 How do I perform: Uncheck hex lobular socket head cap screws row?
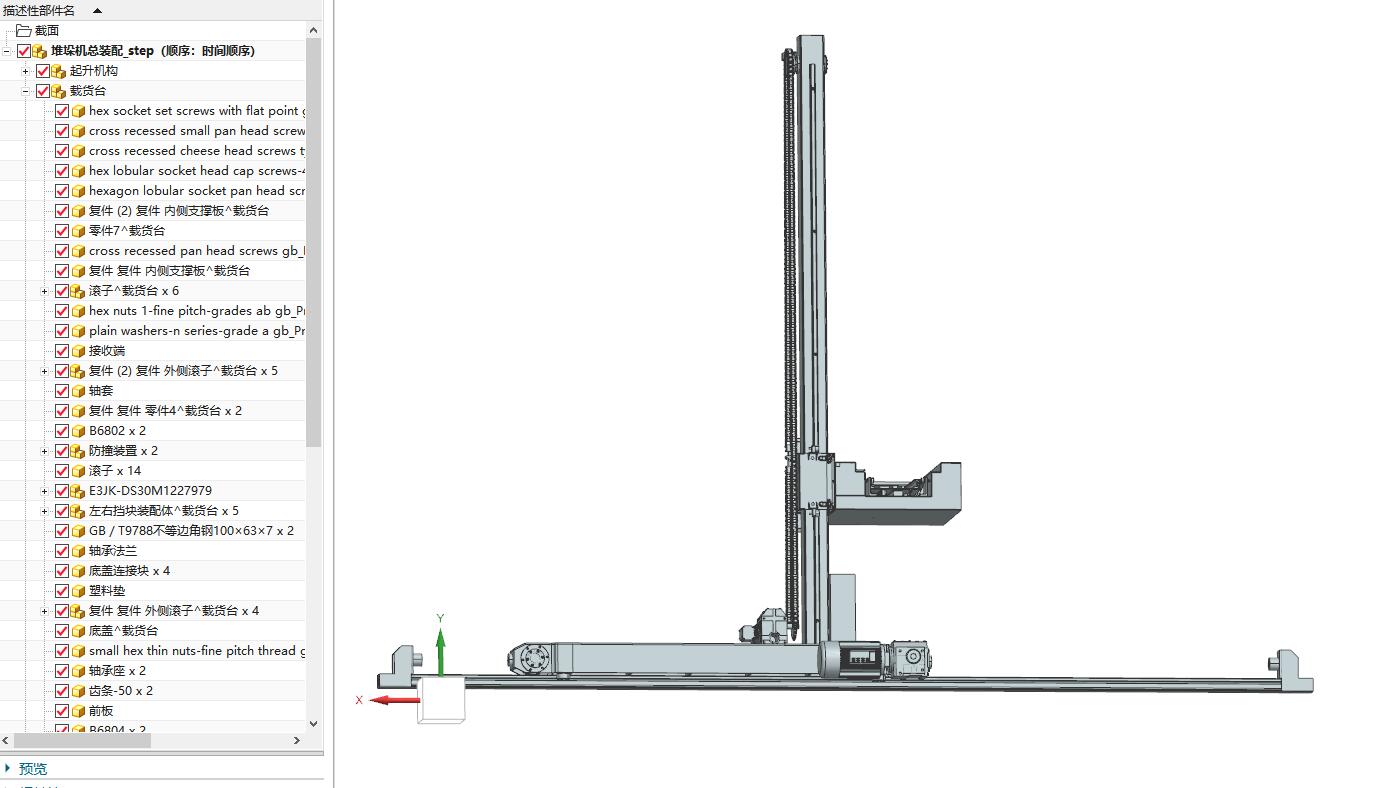62,170
